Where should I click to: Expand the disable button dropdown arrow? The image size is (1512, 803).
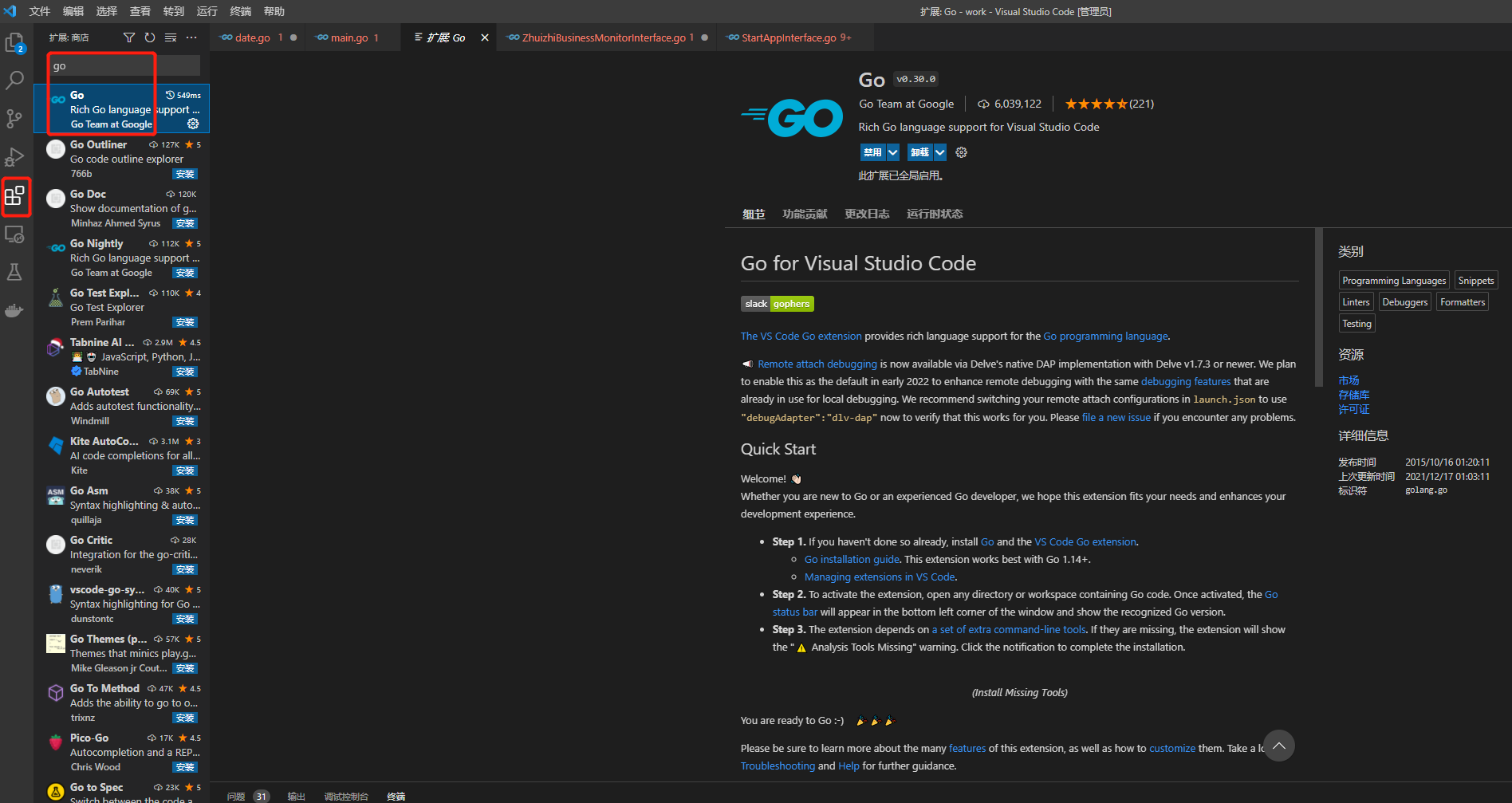(893, 152)
